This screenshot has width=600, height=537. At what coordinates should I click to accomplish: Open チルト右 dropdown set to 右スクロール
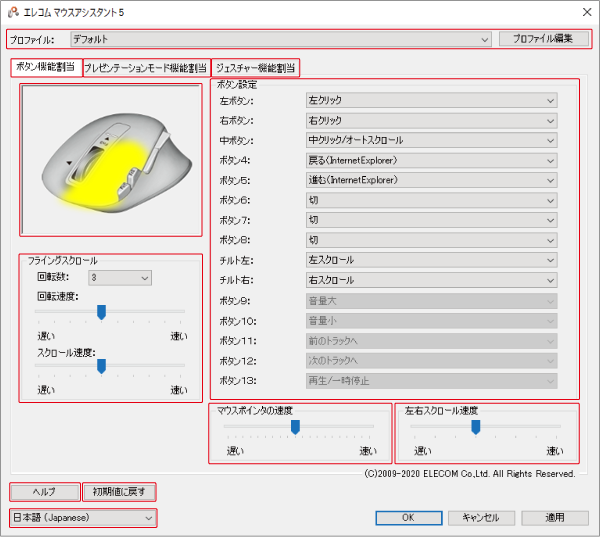[x=431, y=280]
